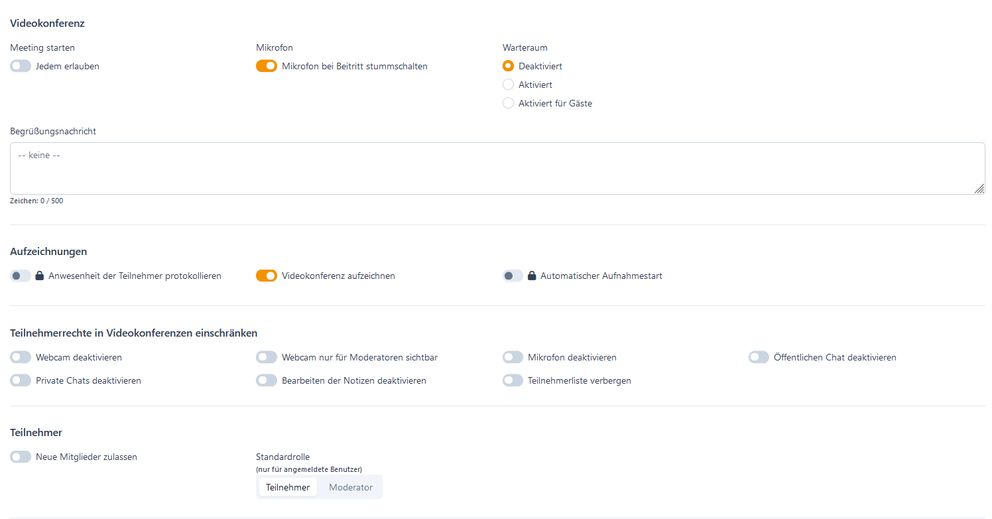Toggle the 'Automatischer Aufnahmestart' switch
Viewport: 992px width, 519px height.
512,276
